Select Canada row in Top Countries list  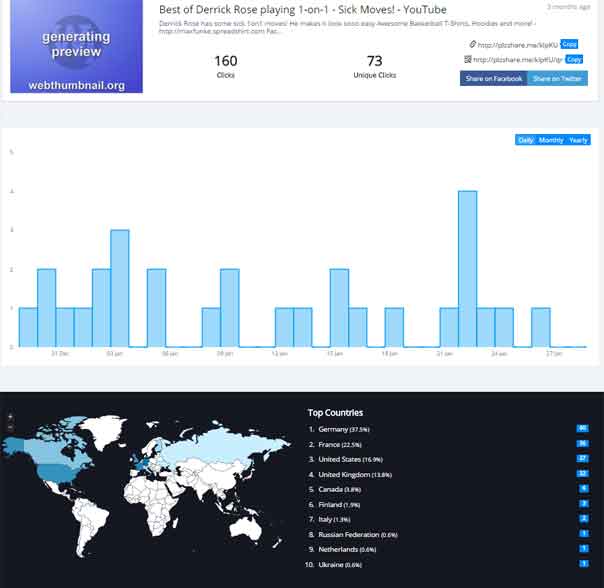pyautogui.click(x=335, y=489)
